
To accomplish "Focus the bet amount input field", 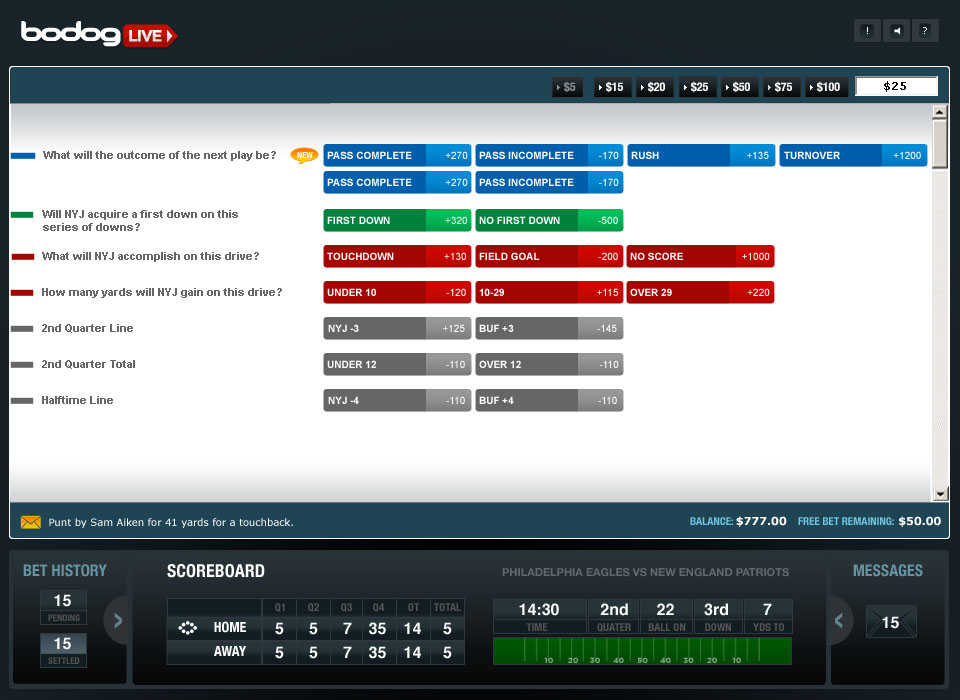I will click(x=896, y=86).
